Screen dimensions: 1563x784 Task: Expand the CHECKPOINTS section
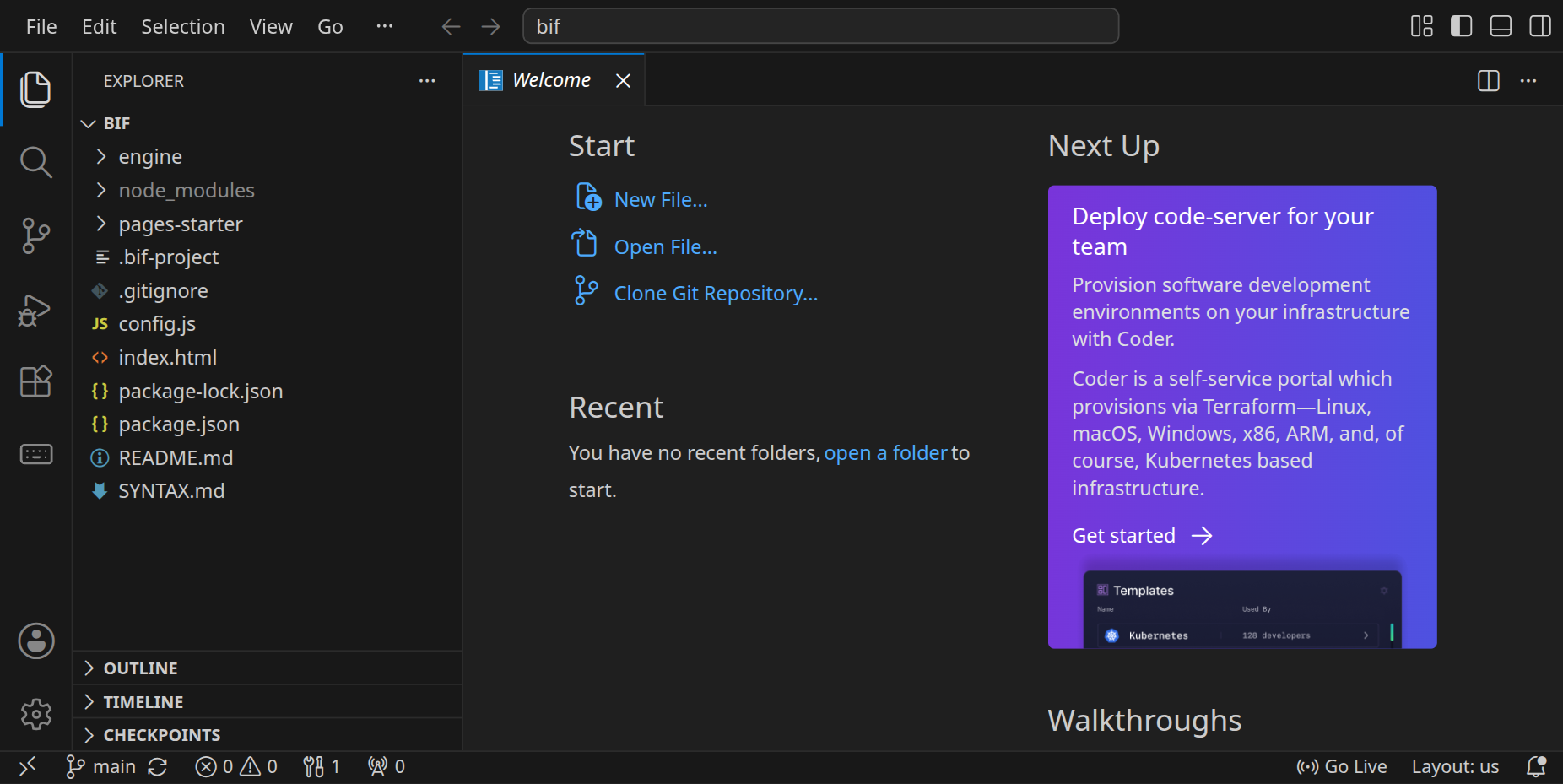[268, 735]
